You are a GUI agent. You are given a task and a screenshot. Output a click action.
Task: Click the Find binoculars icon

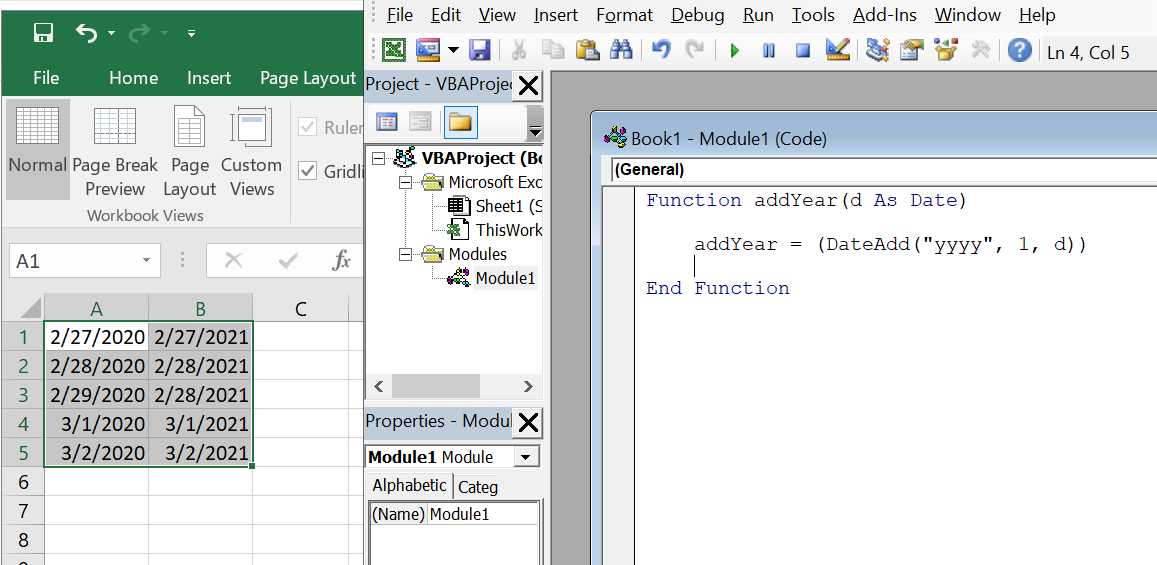point(621,50)
